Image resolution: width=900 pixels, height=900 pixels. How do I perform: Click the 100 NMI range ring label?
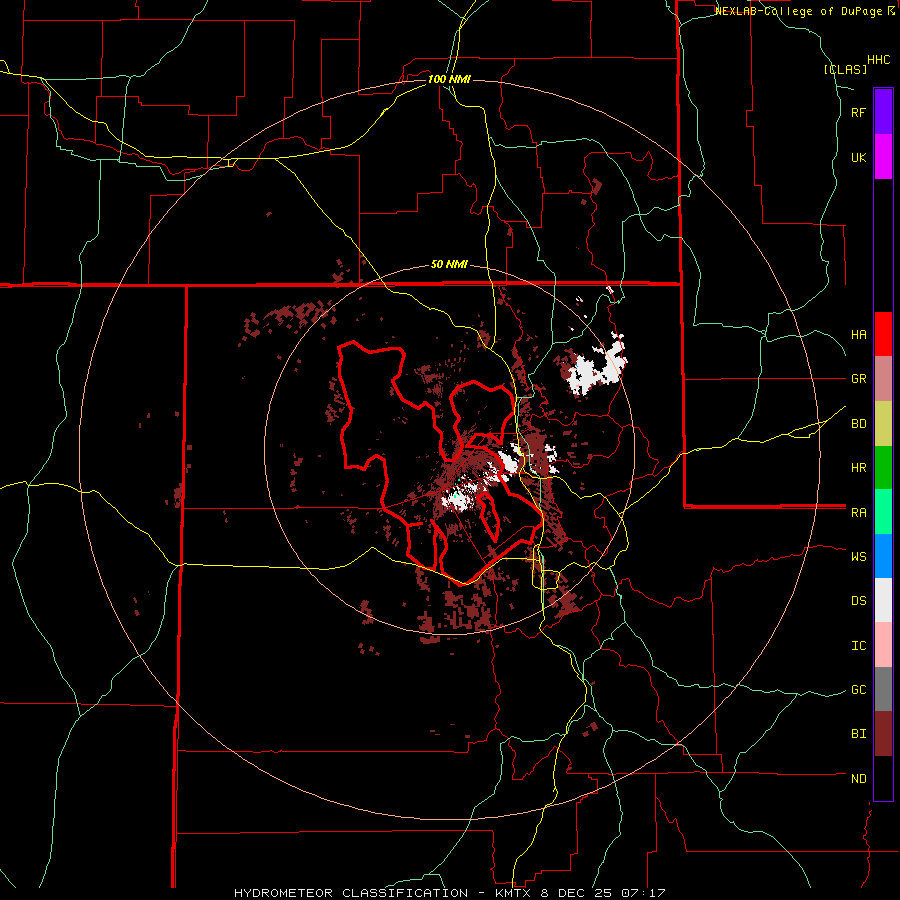pos(449,79)
